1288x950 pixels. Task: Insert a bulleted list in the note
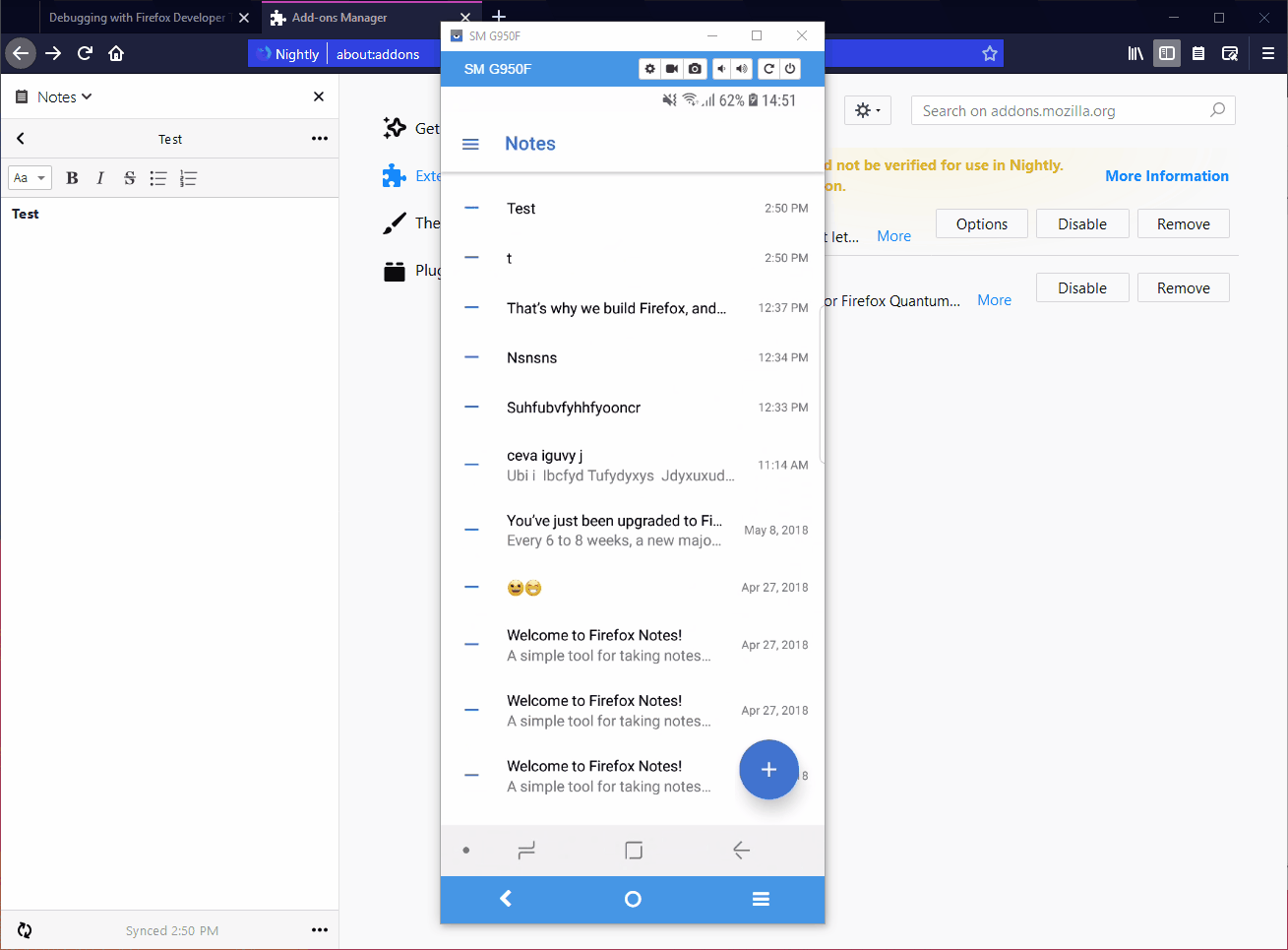point(158,178)
